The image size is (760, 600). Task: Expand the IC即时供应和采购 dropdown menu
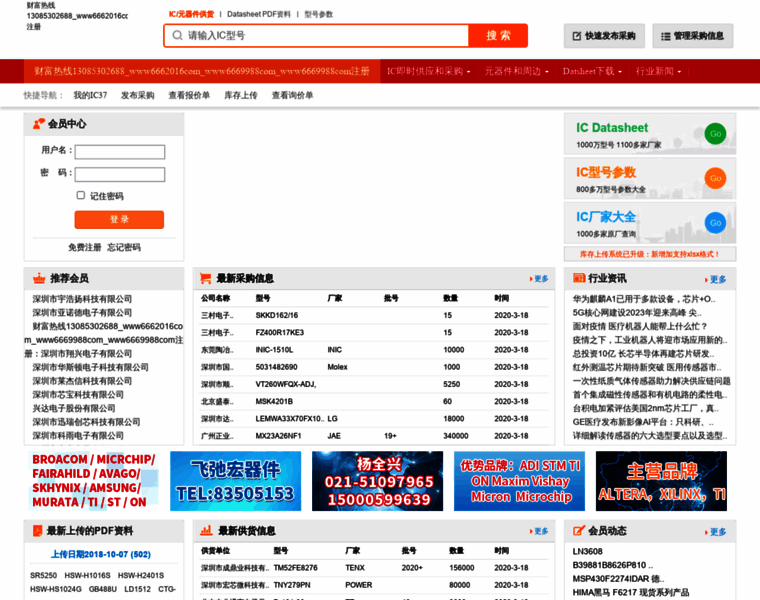click(x=428, y=71)
